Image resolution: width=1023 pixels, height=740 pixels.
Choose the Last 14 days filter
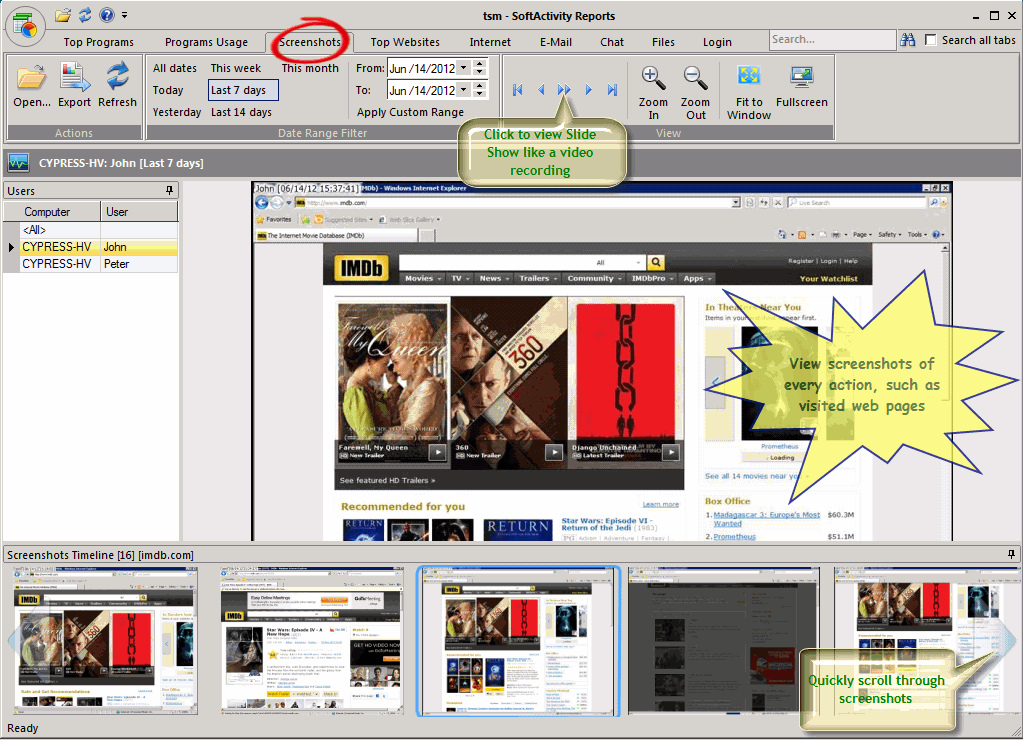click(x=241, y=112)
